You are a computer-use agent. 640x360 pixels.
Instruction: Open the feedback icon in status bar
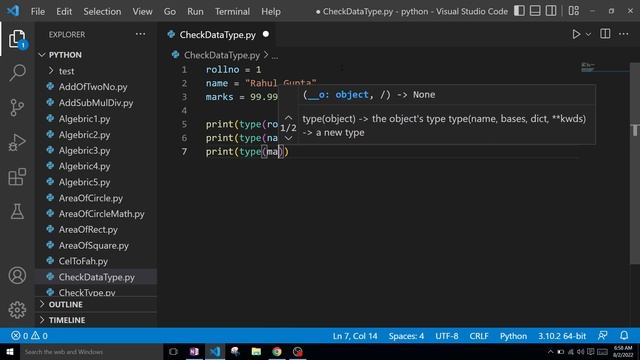point(603,336)
